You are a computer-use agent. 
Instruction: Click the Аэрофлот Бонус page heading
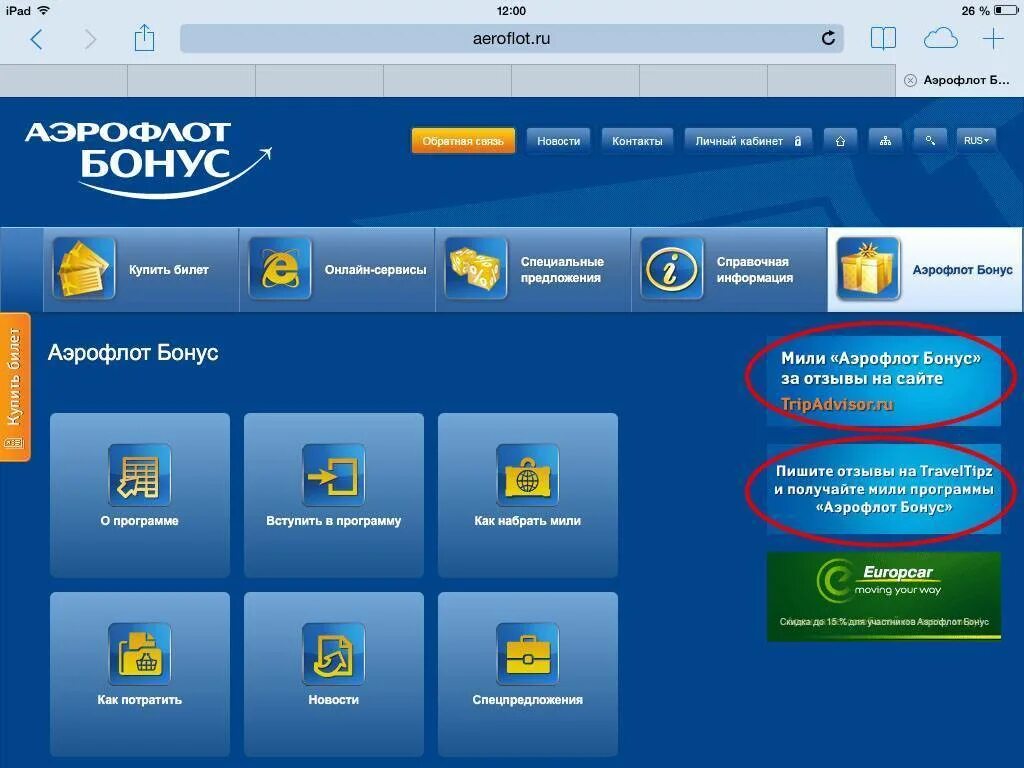point(133,353)
